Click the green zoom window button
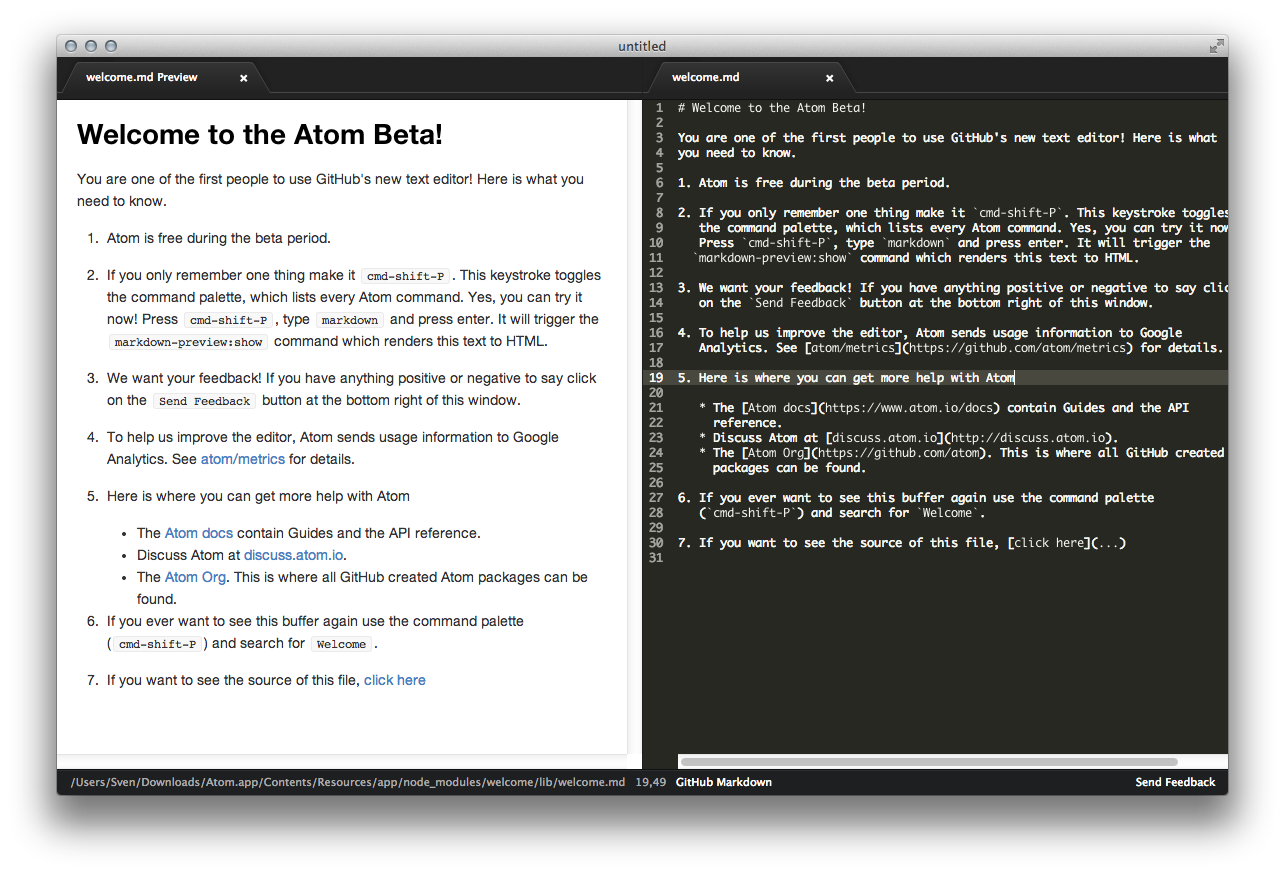Viewport: 1285px width, 874px height. click(111, 46)
